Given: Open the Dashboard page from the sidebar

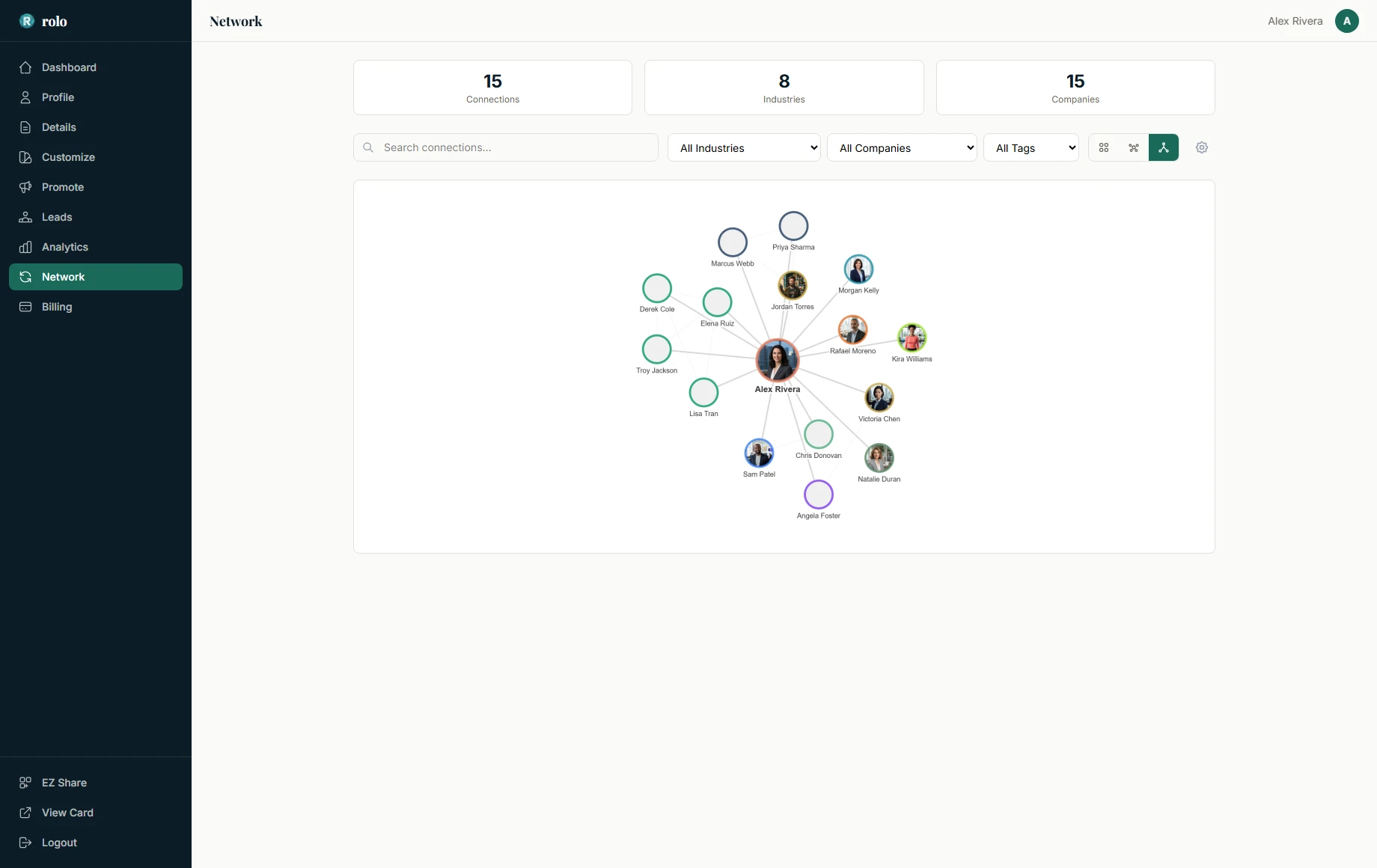Looking at the screenshot, I should point(96,67).
